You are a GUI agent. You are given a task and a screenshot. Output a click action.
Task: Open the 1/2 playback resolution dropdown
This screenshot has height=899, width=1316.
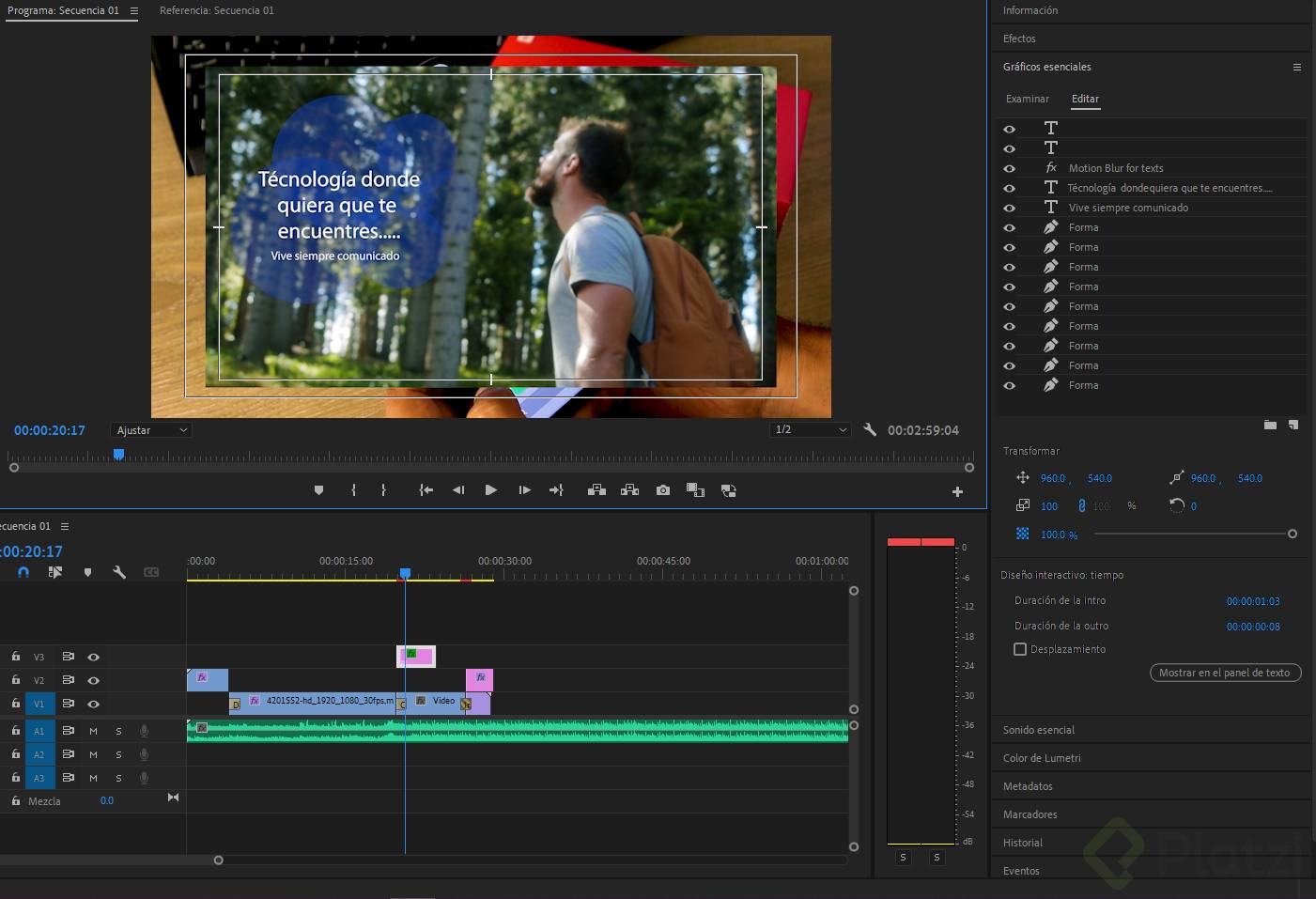[x=811, y=430]
